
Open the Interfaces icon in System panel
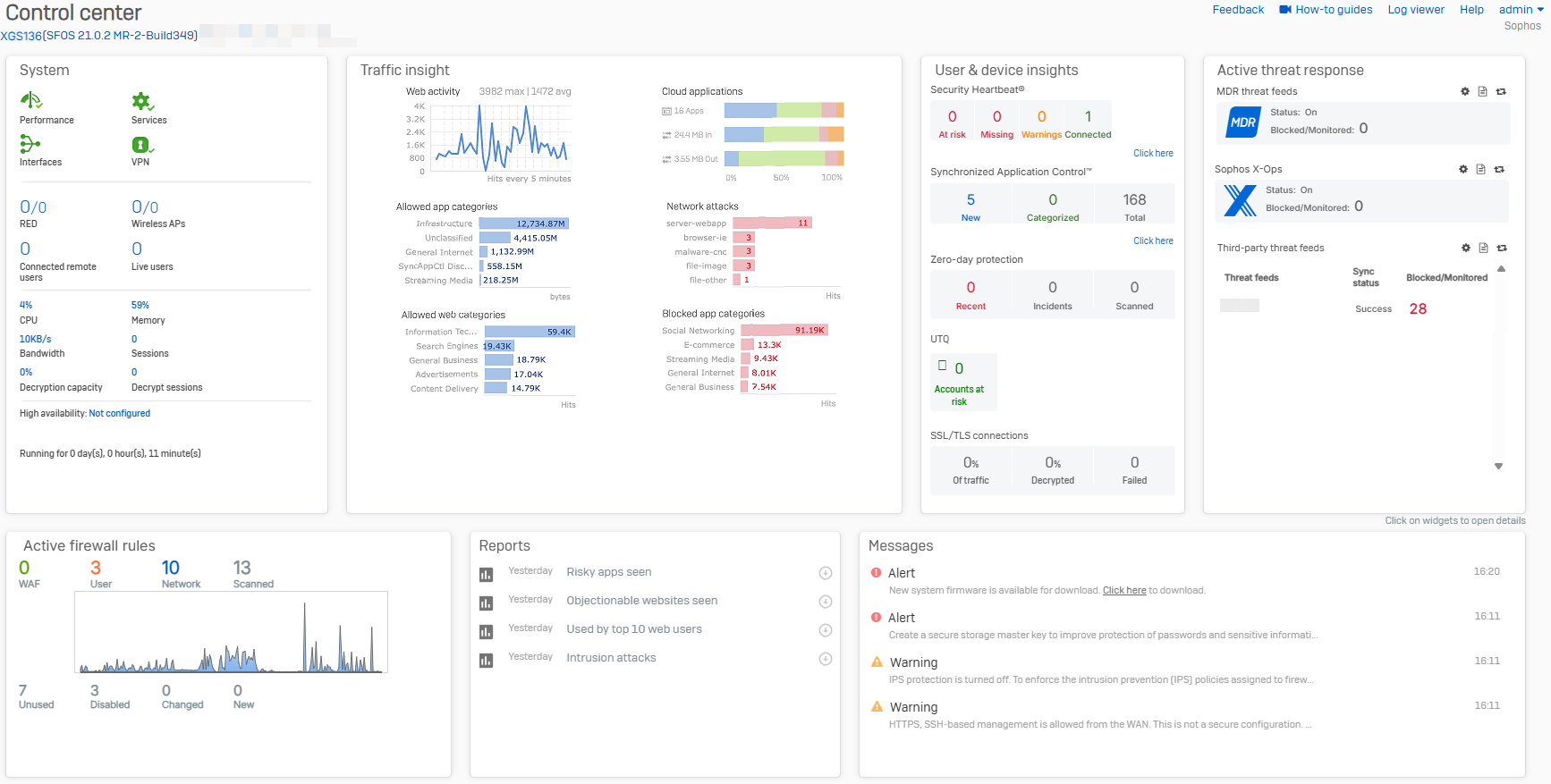click(x=30, y=144)
